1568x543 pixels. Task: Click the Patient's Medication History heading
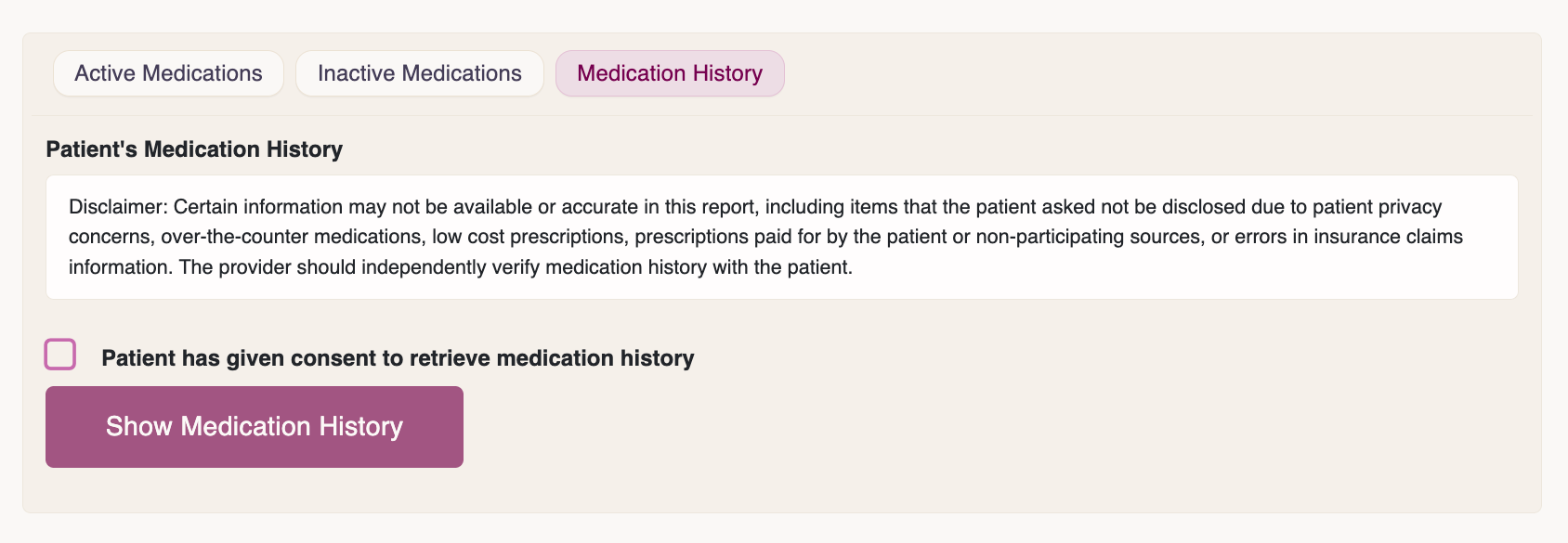(194, 149)
